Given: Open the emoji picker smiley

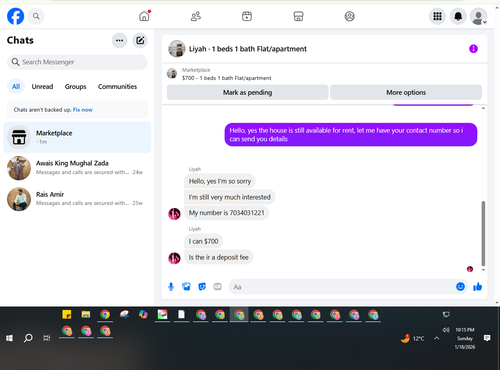Looking at the screenshot, I should [x=460, y=287].
